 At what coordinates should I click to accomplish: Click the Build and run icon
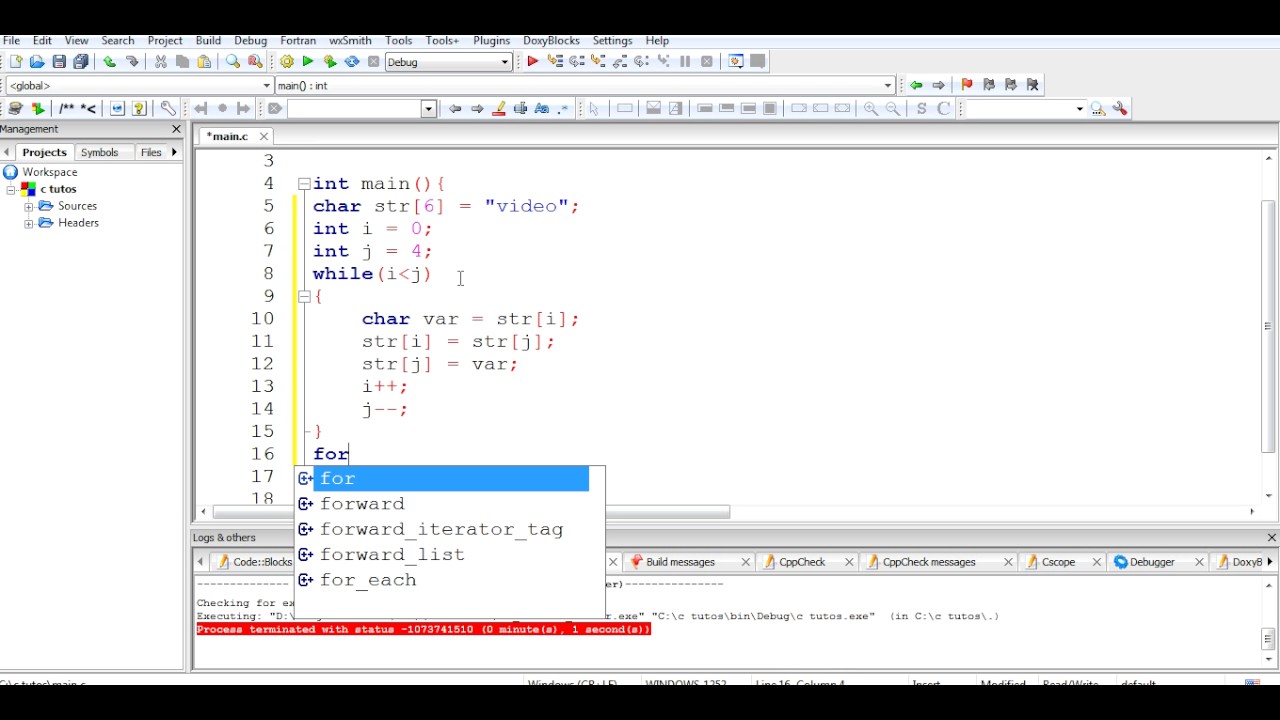330,62
